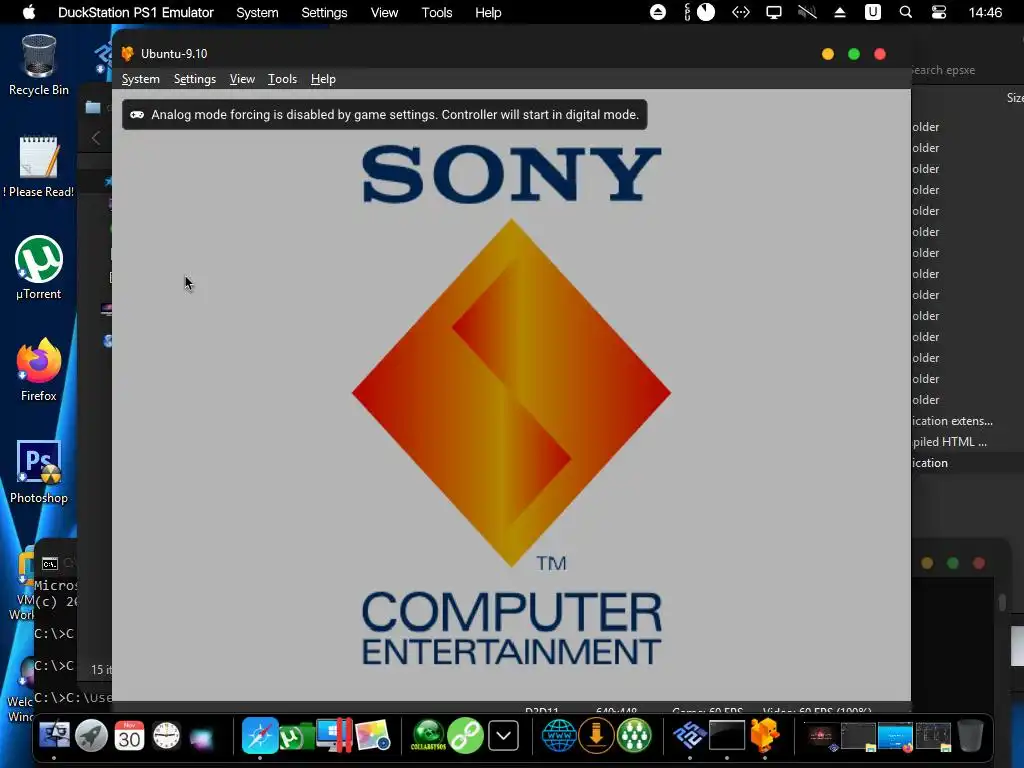Minimize the Ubuntu-9.10 window (yellow button)
This screenshot has height=768, width=1024.
827,54
